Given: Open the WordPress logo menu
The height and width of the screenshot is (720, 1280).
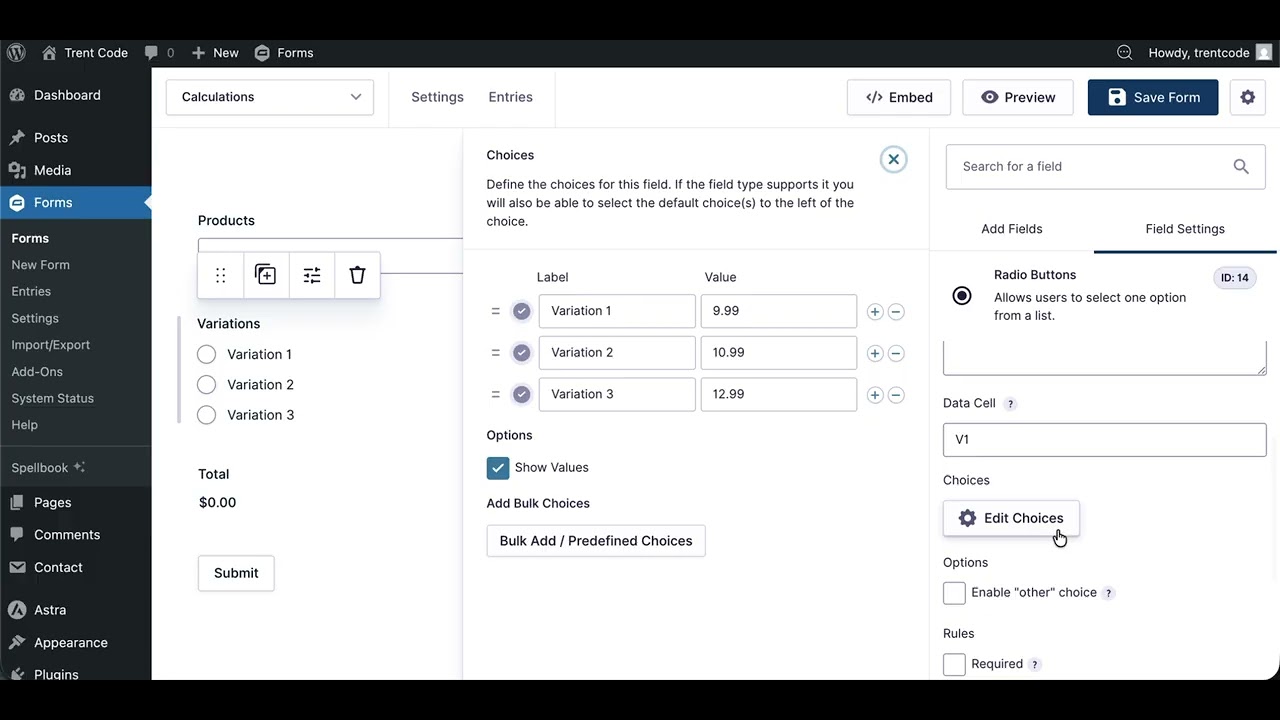Looking at the screenshot, I should pos(16,53).
